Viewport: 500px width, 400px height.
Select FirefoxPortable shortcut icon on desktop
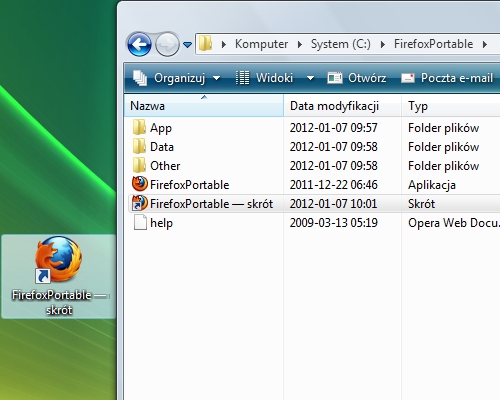[x=59, y=259]
